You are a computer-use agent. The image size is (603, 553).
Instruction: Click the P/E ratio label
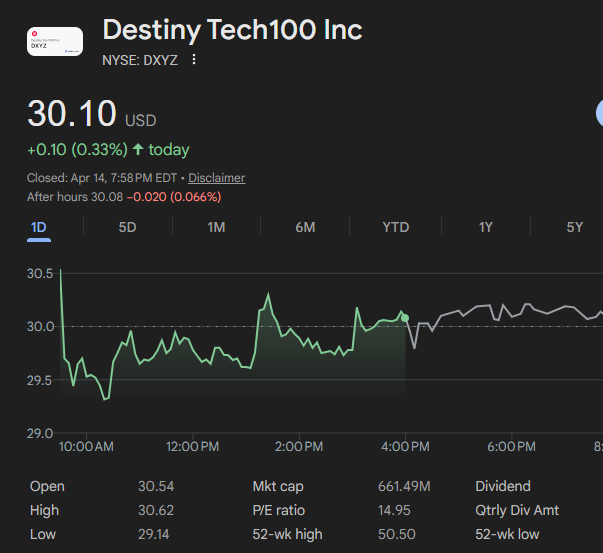(x=278, y=510)
